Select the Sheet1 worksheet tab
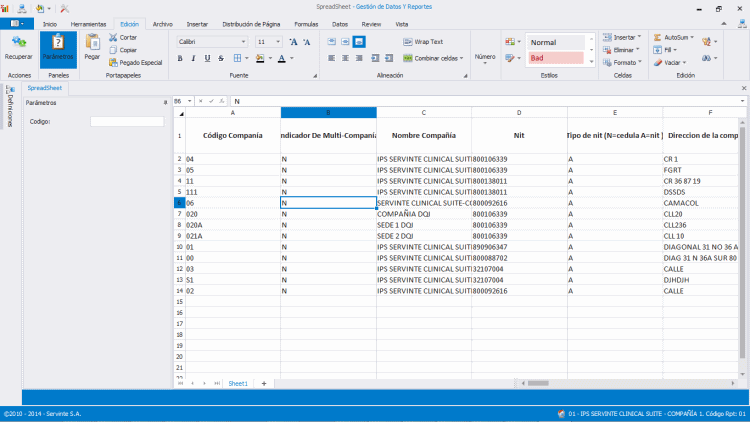The width and height of the screenshot is (750, 422). point(238,383)
